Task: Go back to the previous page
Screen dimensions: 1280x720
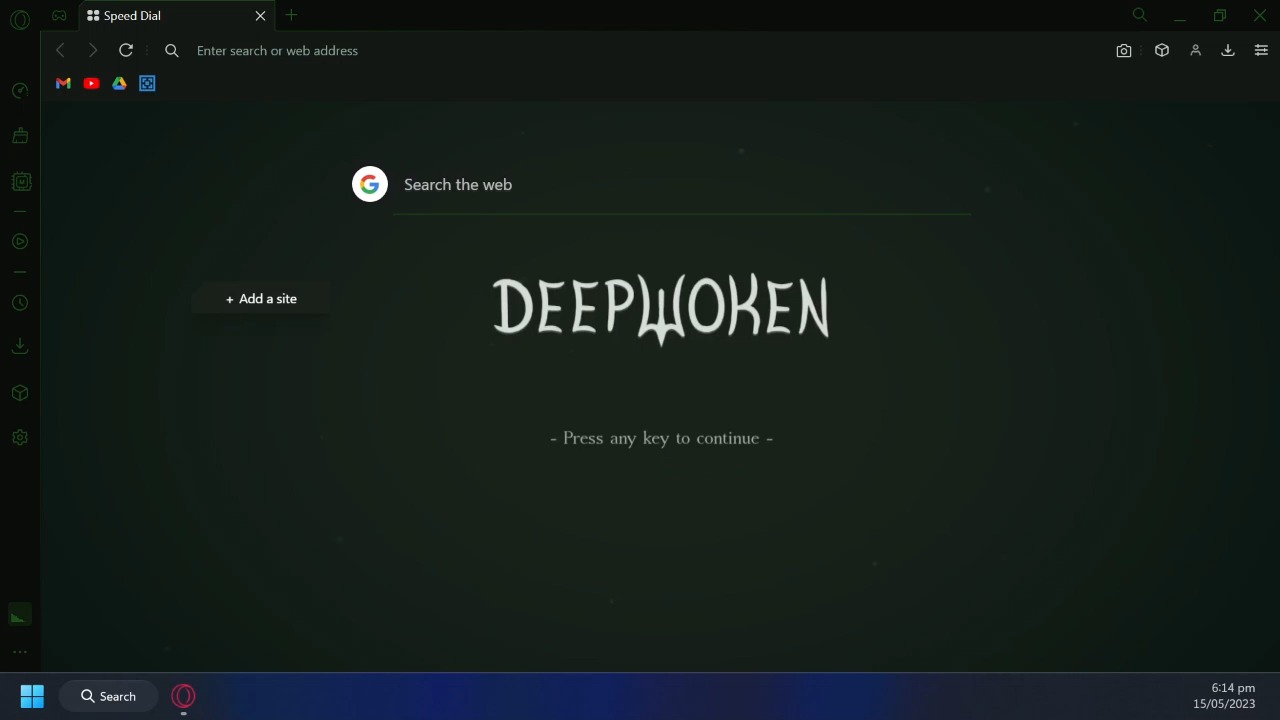Action: point(60,51)
